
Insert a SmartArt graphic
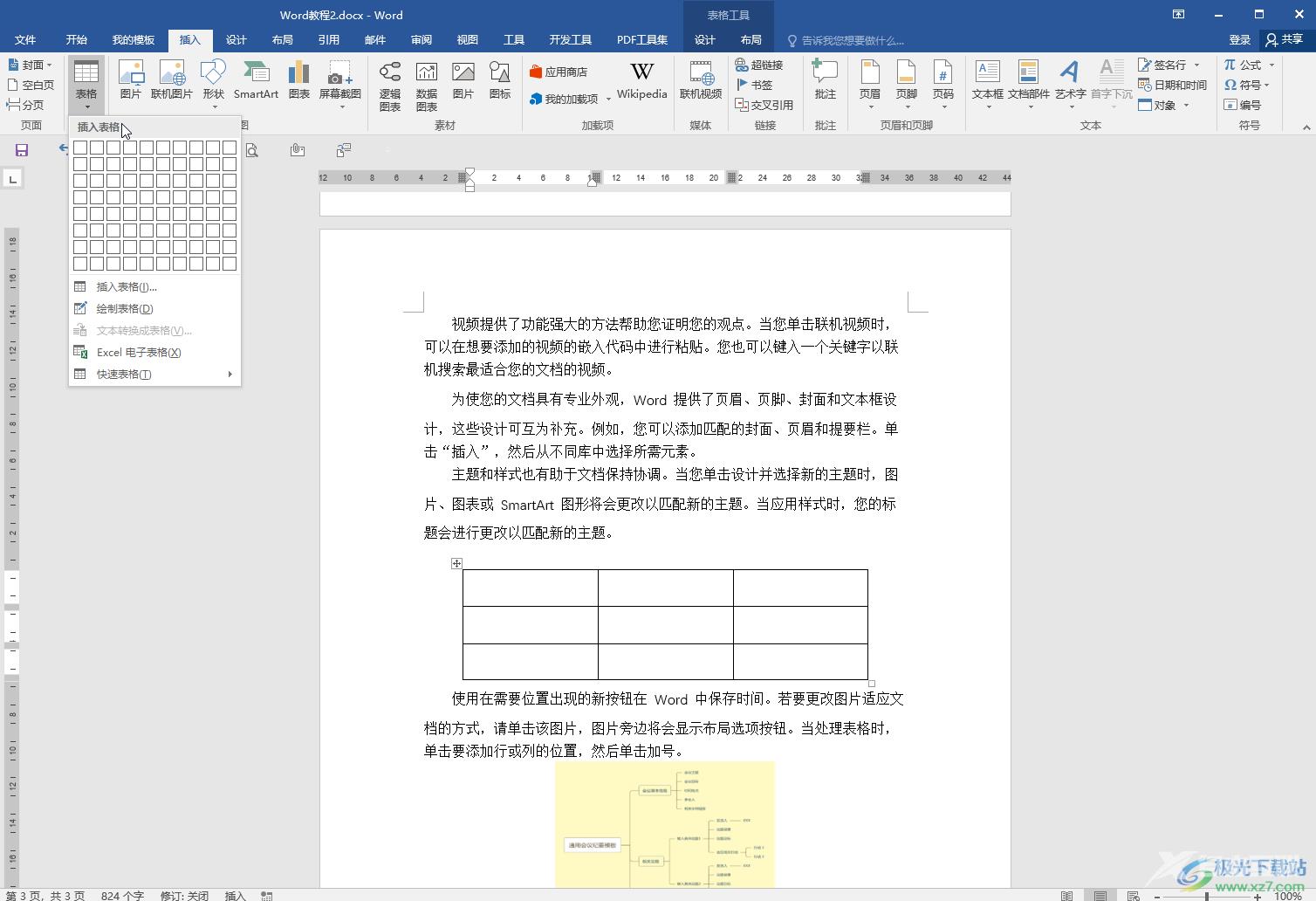tap(256, 80)
